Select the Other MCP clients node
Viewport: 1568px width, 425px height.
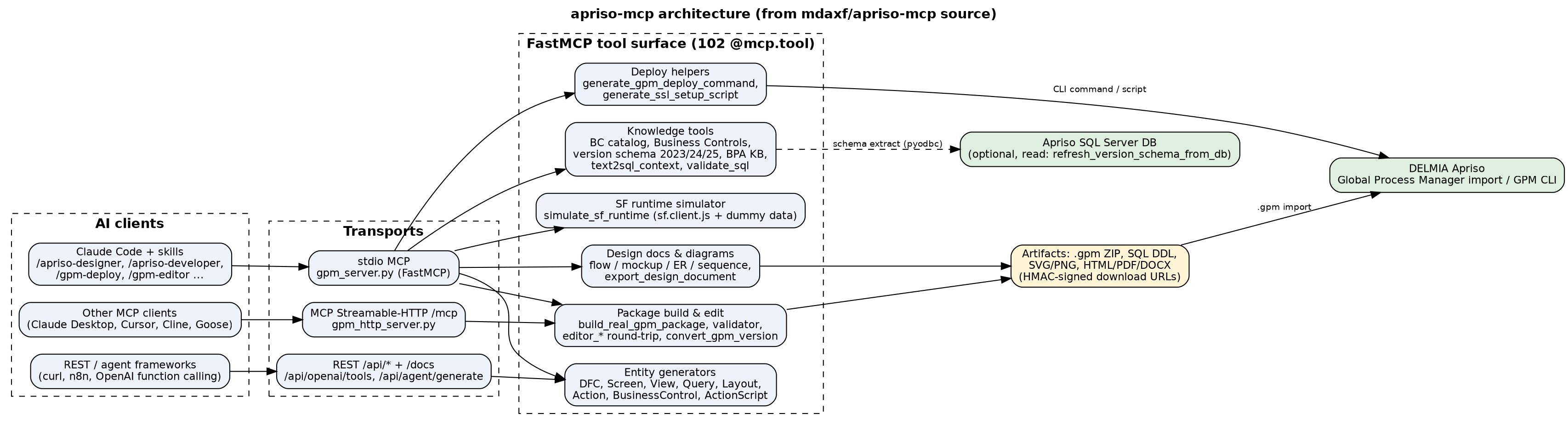coord(130,319)
